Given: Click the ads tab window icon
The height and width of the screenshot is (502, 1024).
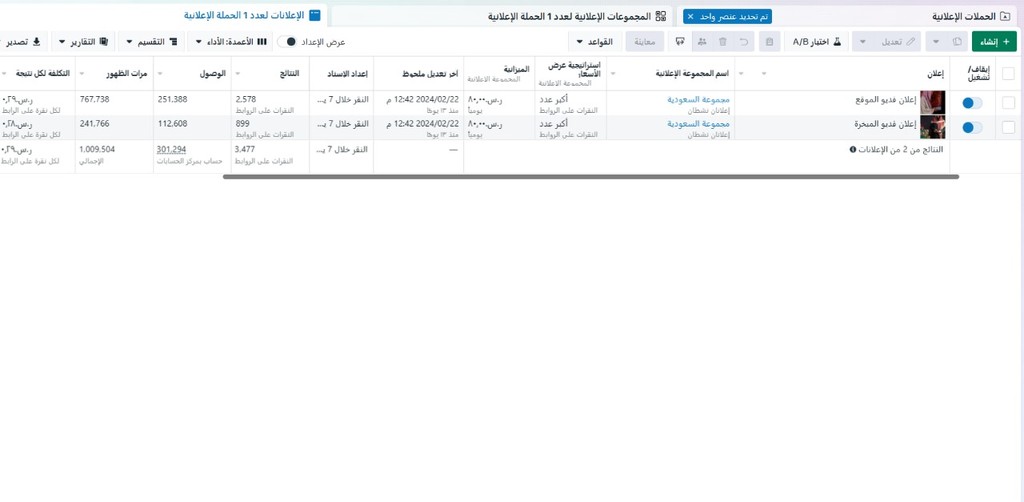Looking at the screenshot, I should click(315, 15).
